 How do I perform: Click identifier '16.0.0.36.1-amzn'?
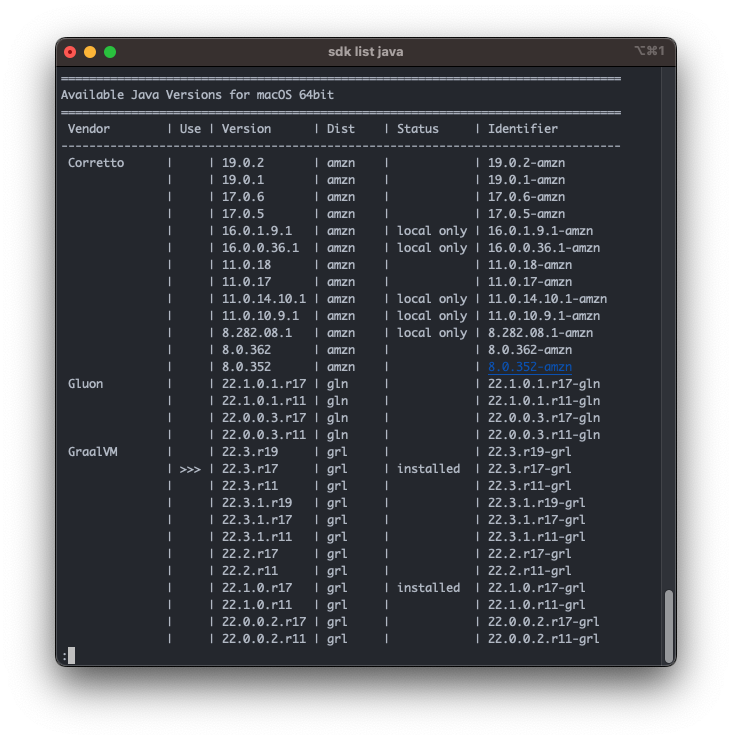pyautogui.click(x=544, y=248)
